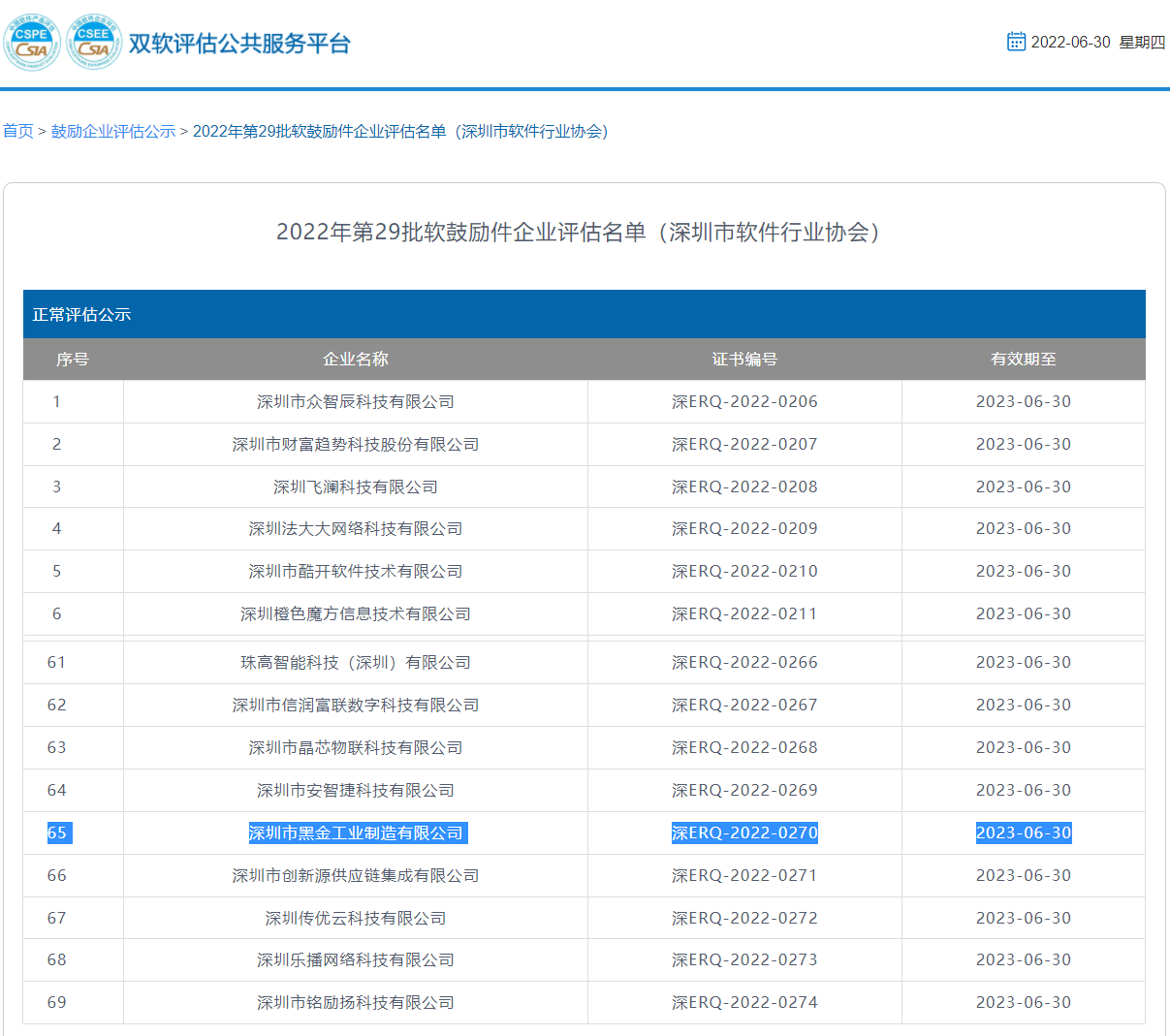The width and height of the screenshot is (1170, 1036).
Task: Click the 有效期至 column header
Action: [x=1023, y=359]
